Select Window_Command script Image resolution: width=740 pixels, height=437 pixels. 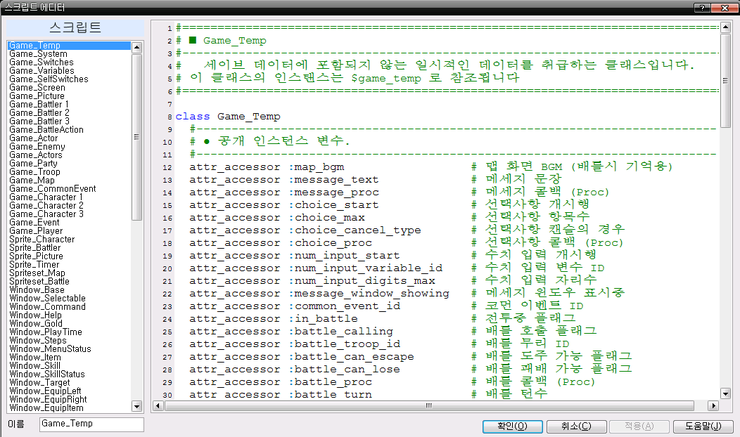69,307
